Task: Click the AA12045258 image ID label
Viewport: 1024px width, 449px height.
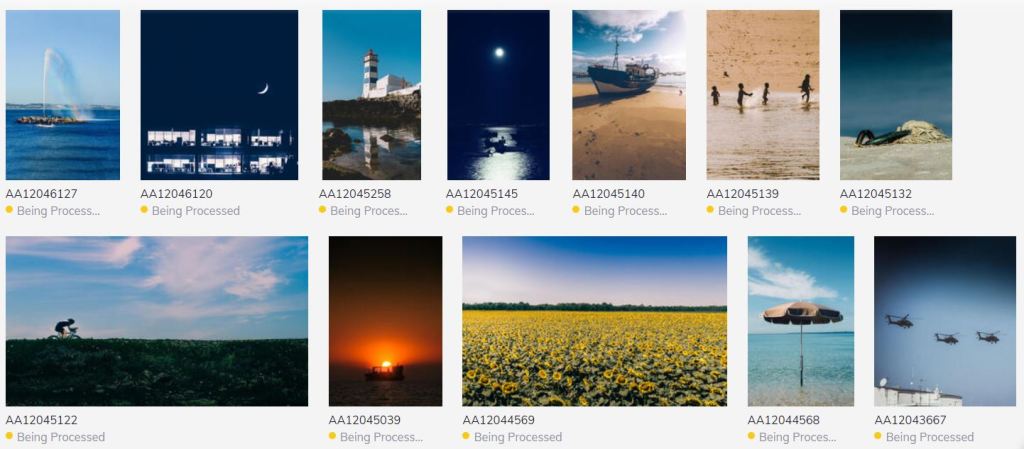Action: [355, 194]
